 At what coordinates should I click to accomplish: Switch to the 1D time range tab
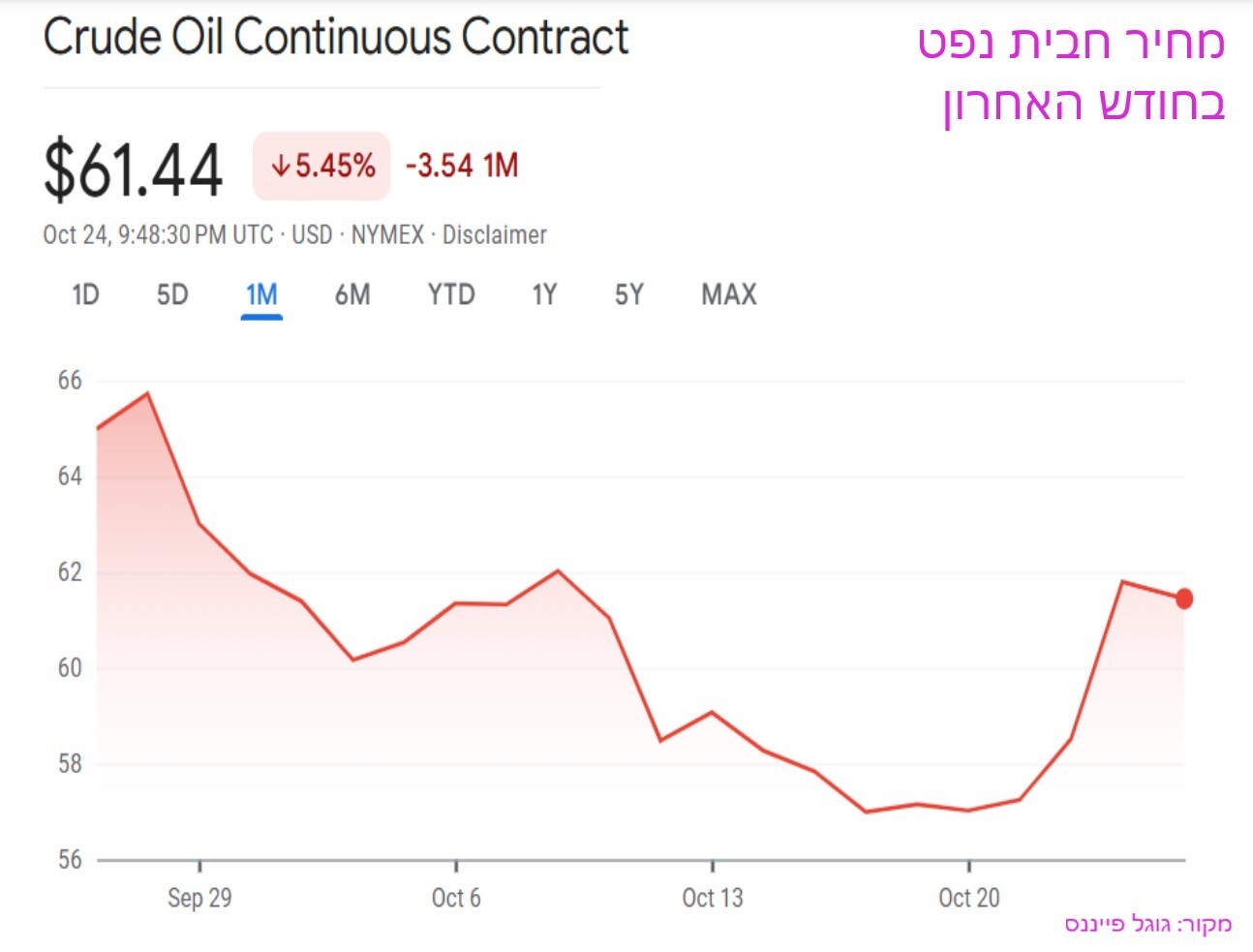[x=85, y=294]
